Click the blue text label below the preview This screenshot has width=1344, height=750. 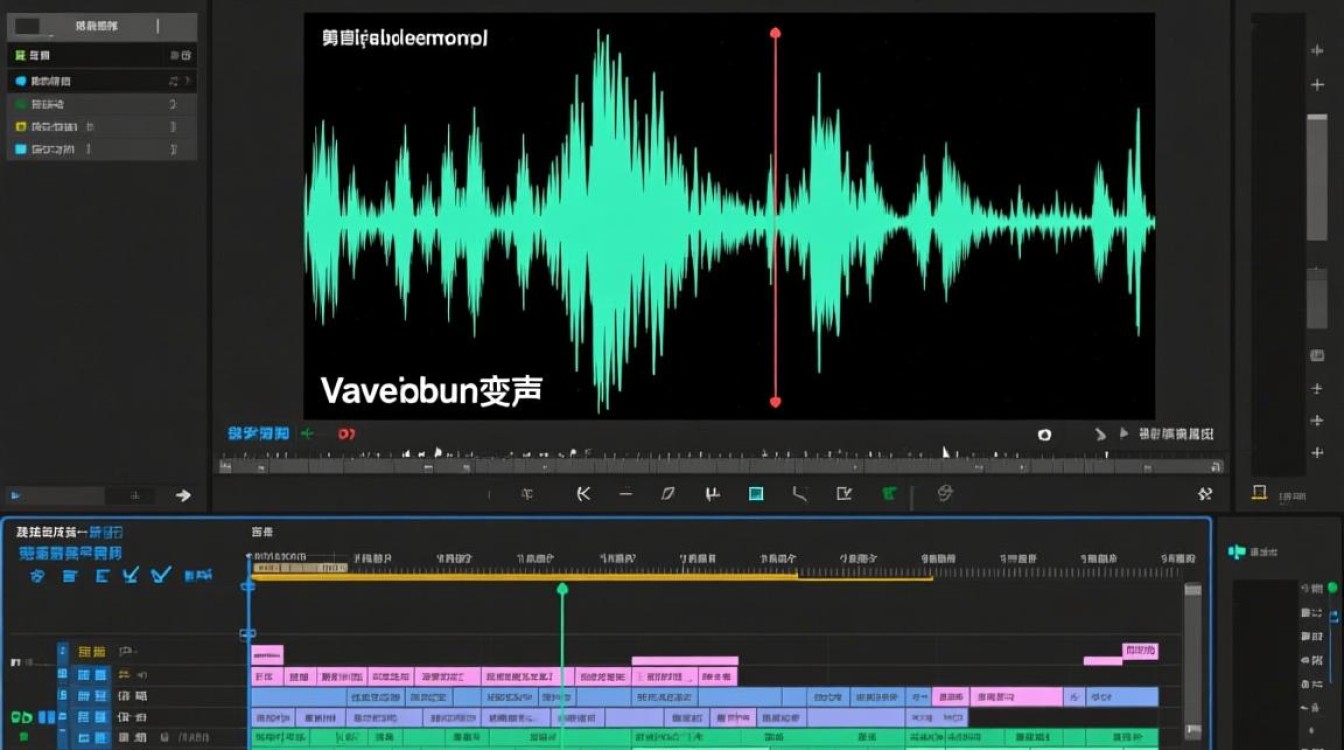(x=258, y=434)
